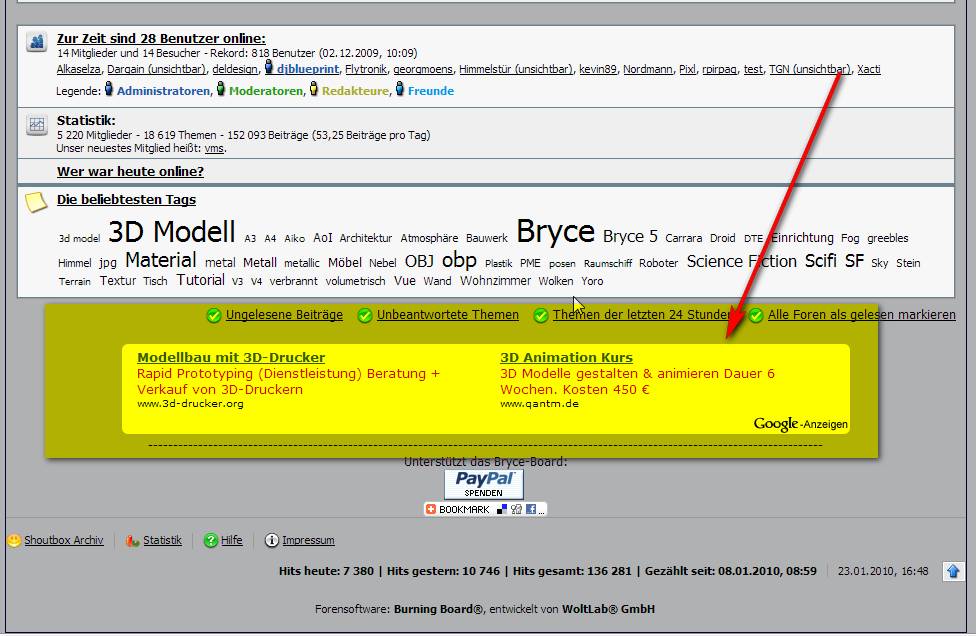Screen dimensions: 976x636
Task: Click the obp tag
Action: pos(459,260)
